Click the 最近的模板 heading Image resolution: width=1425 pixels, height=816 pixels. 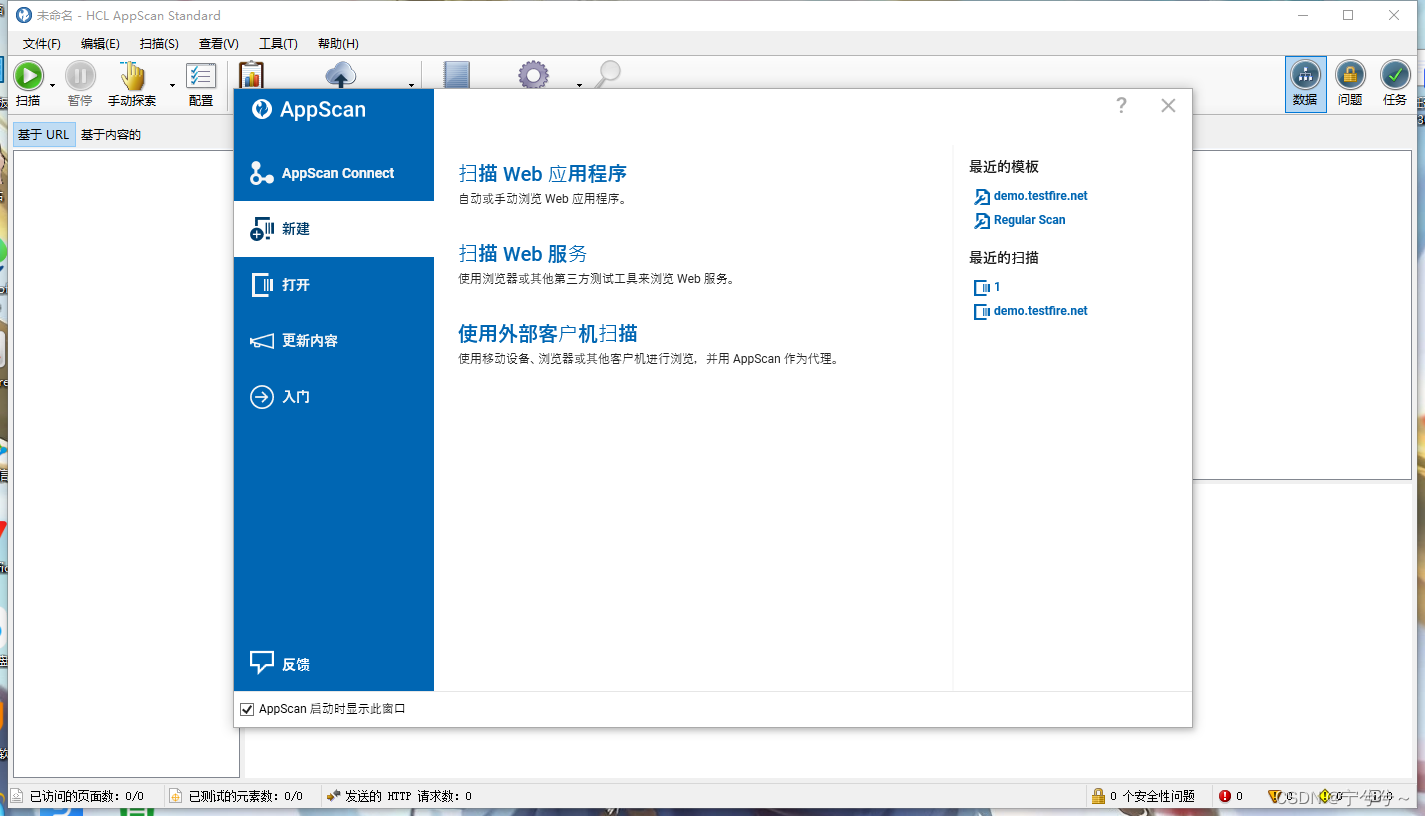[x=1004, y=167]
